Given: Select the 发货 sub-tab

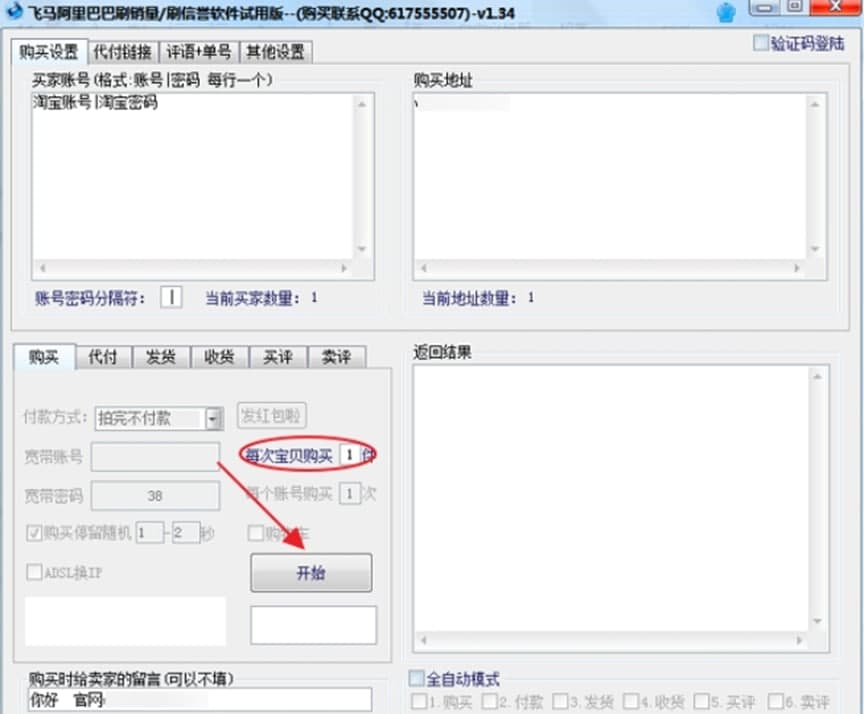Looking at the screenshot, I should click(161, 357).
